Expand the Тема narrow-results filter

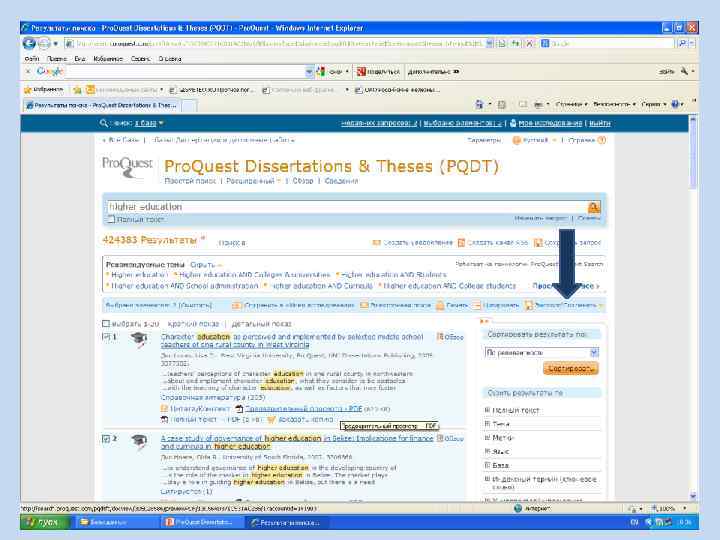tap(497, 424)
